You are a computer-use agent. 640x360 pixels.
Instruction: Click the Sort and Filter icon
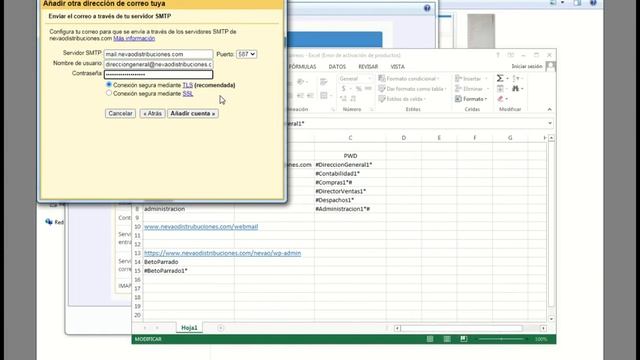pos(516,78)
